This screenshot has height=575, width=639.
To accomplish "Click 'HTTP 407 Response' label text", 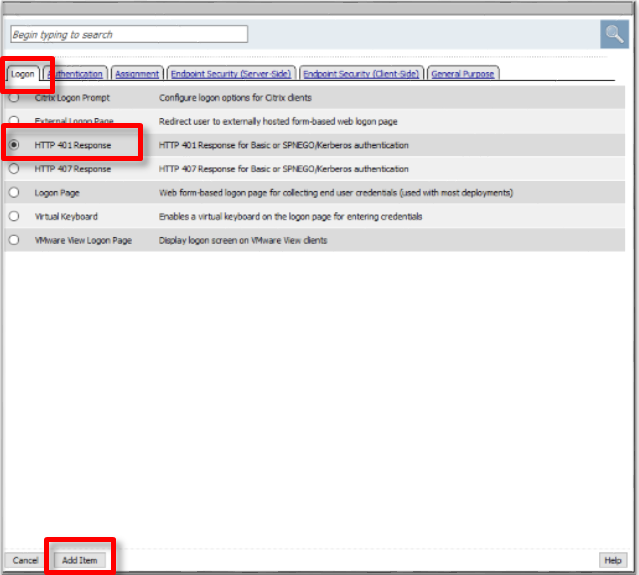I will (73, 169).
